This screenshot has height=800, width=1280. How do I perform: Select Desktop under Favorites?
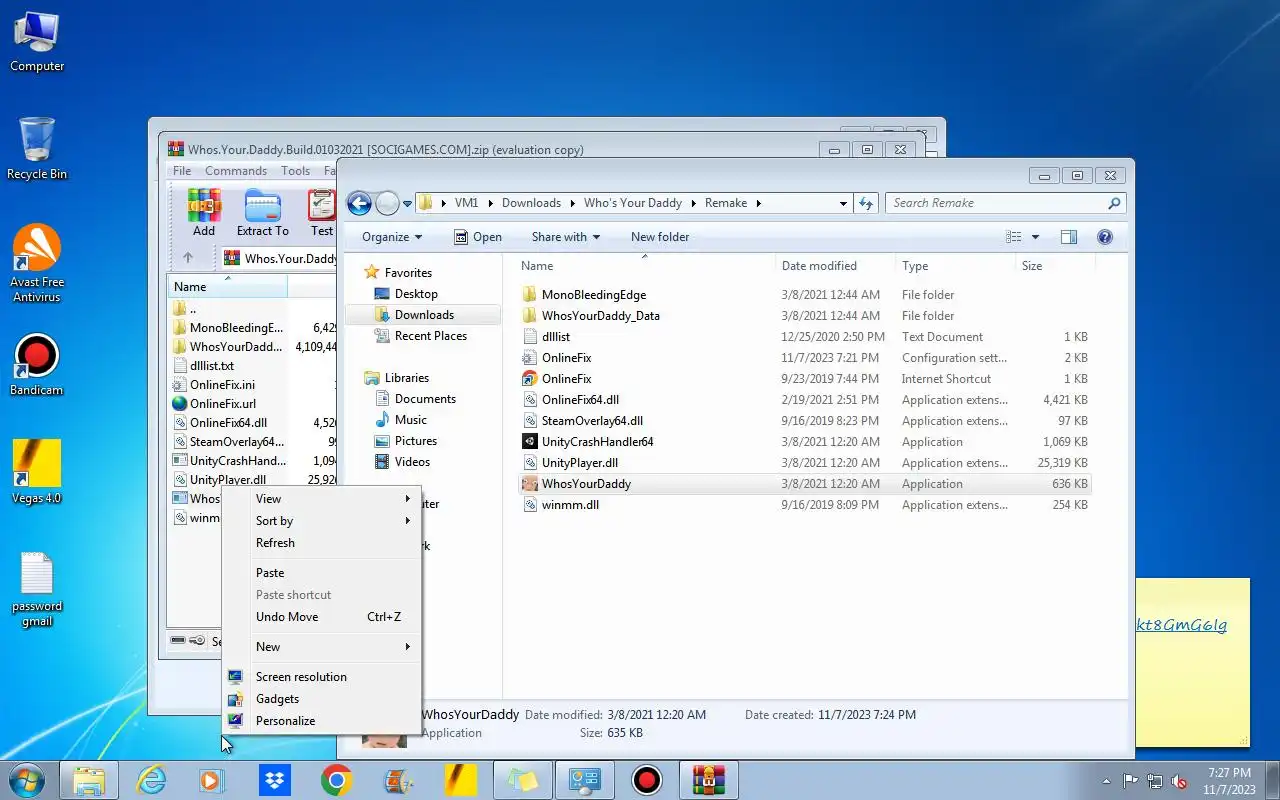(x=416, y=294)
